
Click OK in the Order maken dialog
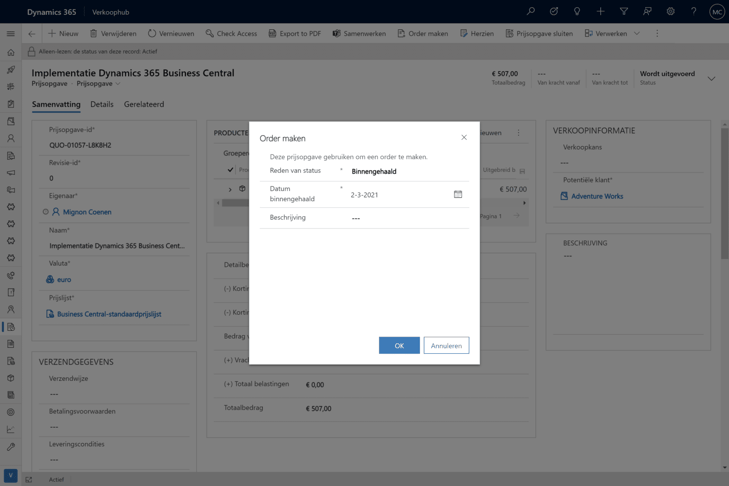point(399,346)
